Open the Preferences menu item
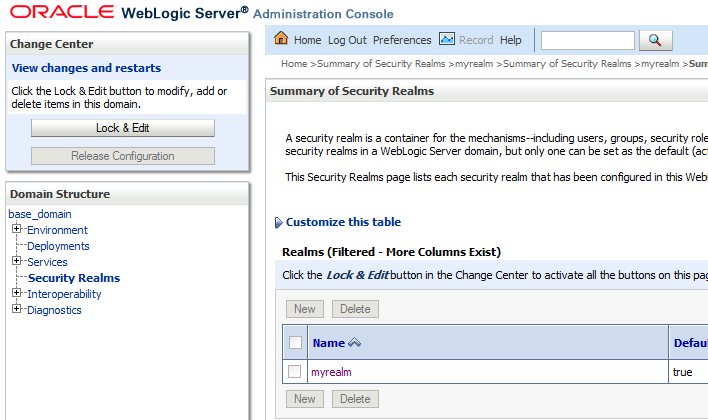This screenshot has width=708, height=420. click(x=402, y=40)
